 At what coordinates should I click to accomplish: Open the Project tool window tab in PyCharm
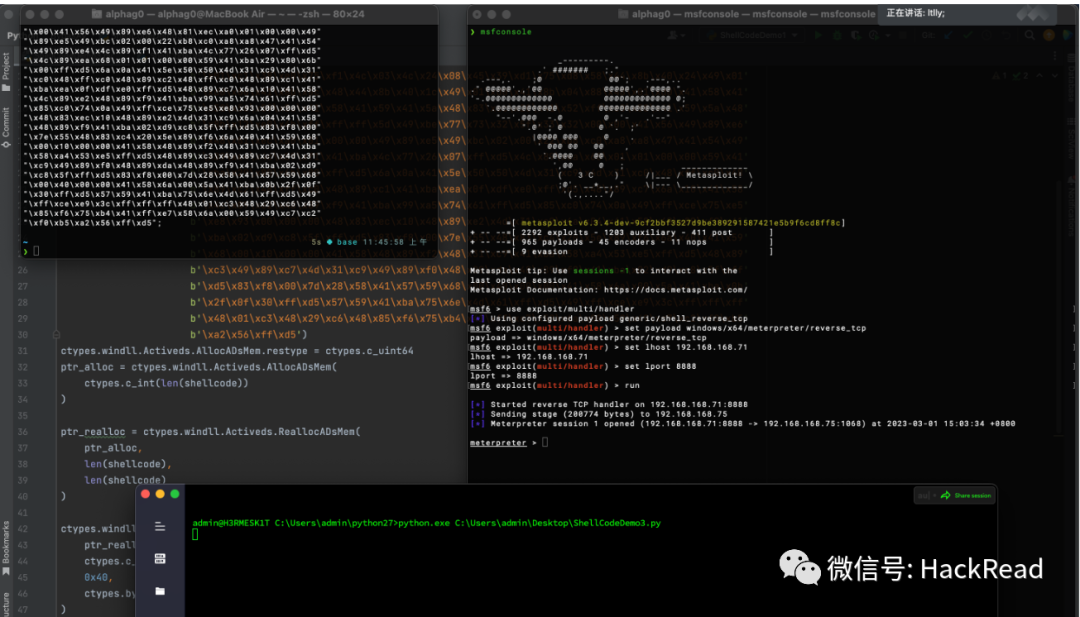click(6, 73)
